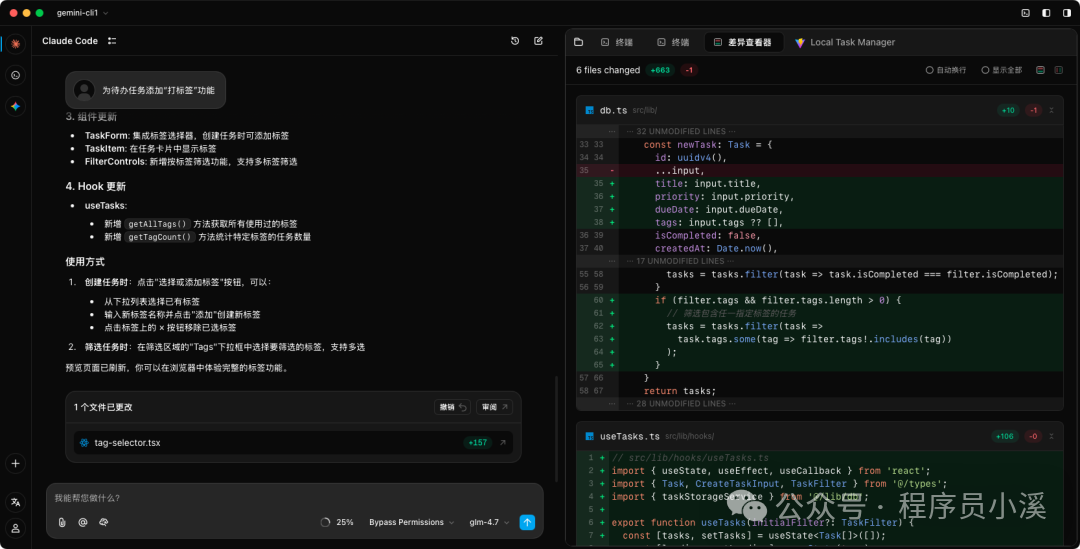This screenshot has height=549, width=1080.
Task: Click the chat panel vertical scrollbar
Action: pyautogui.click(x=557, y=429)
